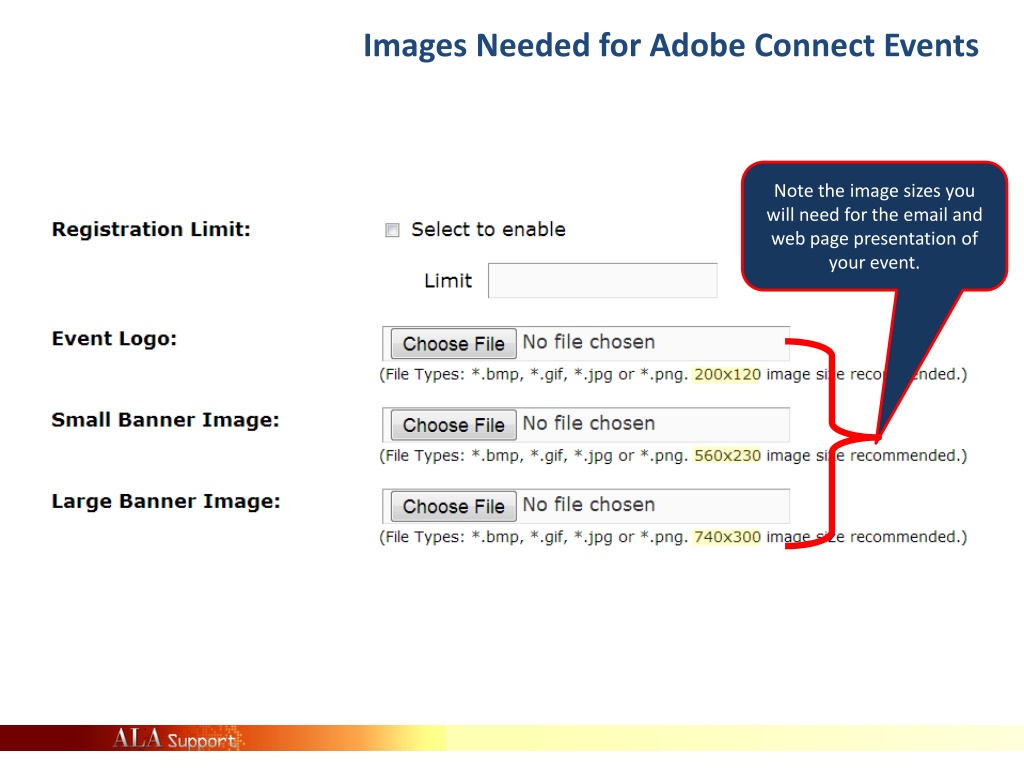Click the 'Select to enable' label text
Image resolution: width=1024 pixels, height=768 pixels.
coord(488,230)
